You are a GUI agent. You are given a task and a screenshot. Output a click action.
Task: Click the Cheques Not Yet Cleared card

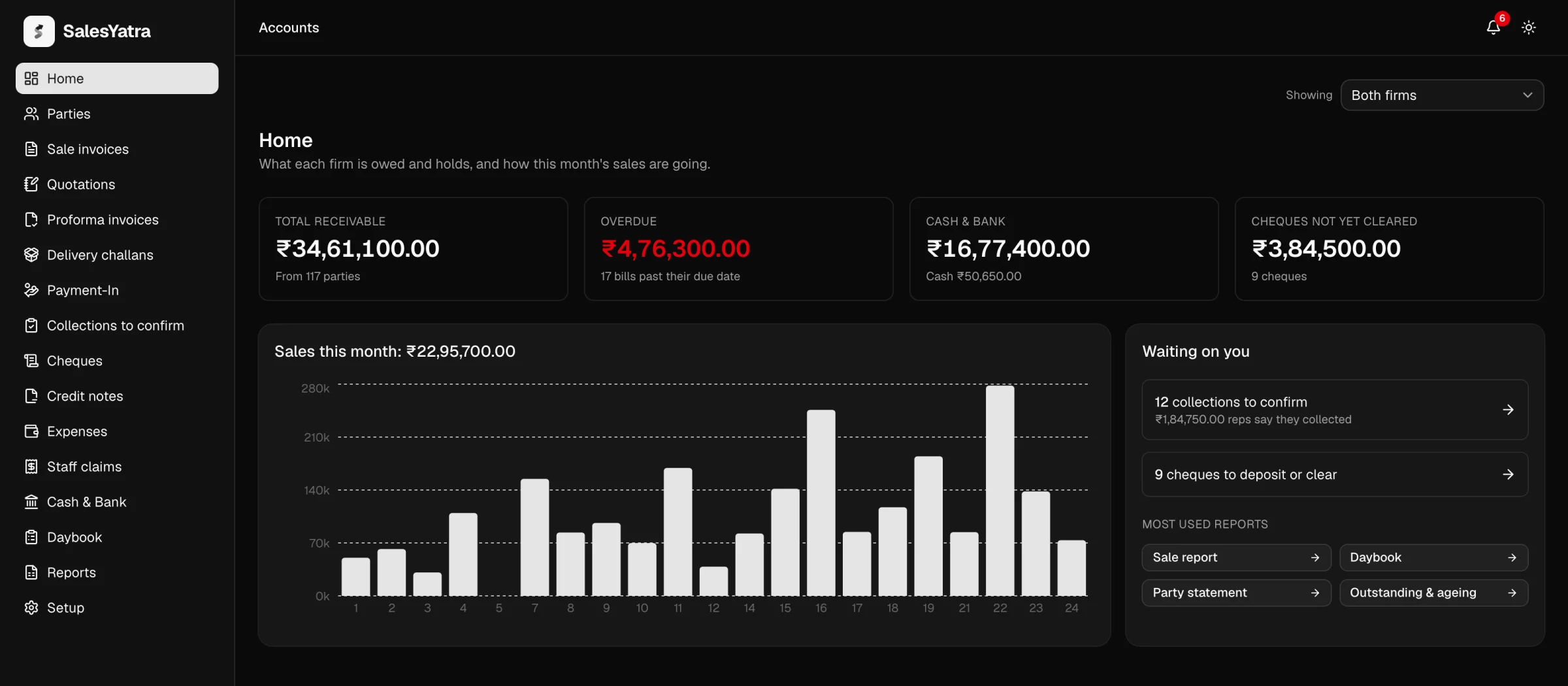(x=1389, y=249)
